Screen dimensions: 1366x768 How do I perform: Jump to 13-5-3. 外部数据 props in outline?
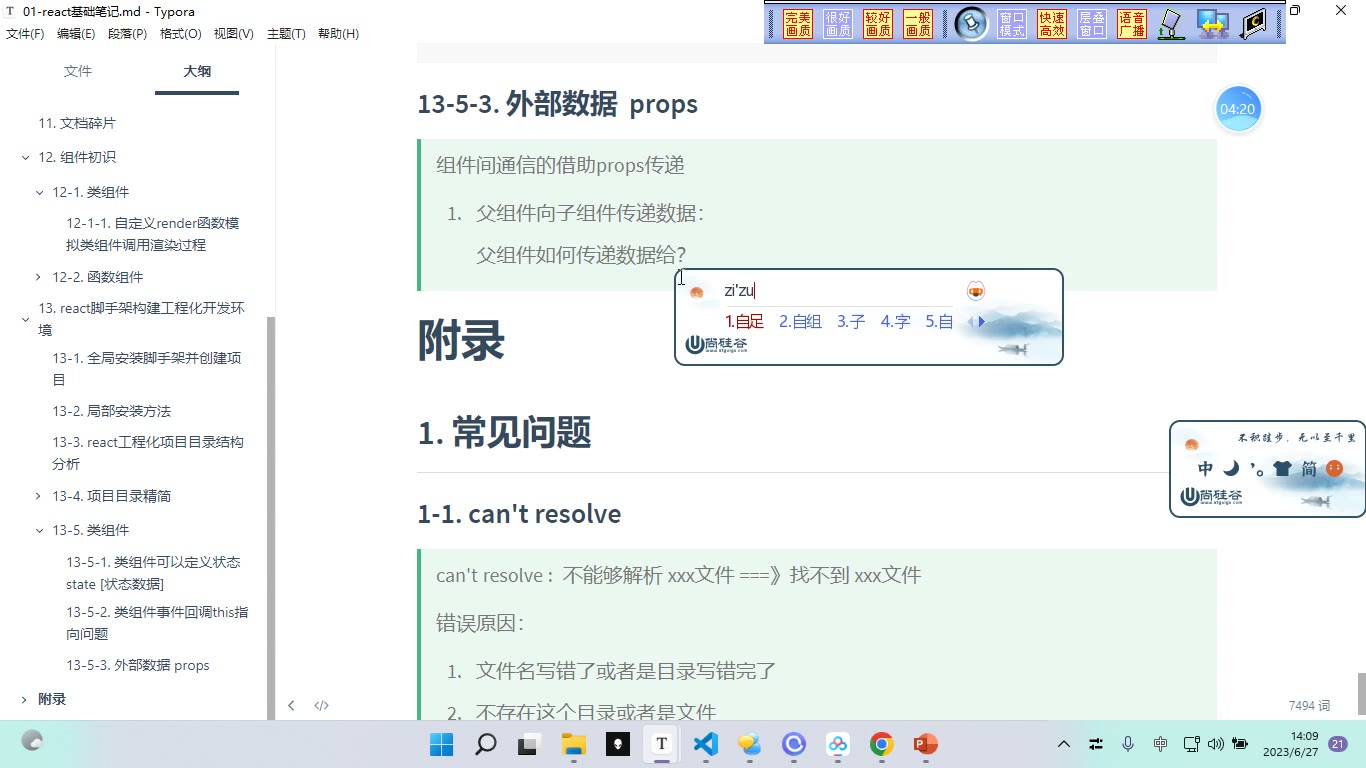coord(138,665)
